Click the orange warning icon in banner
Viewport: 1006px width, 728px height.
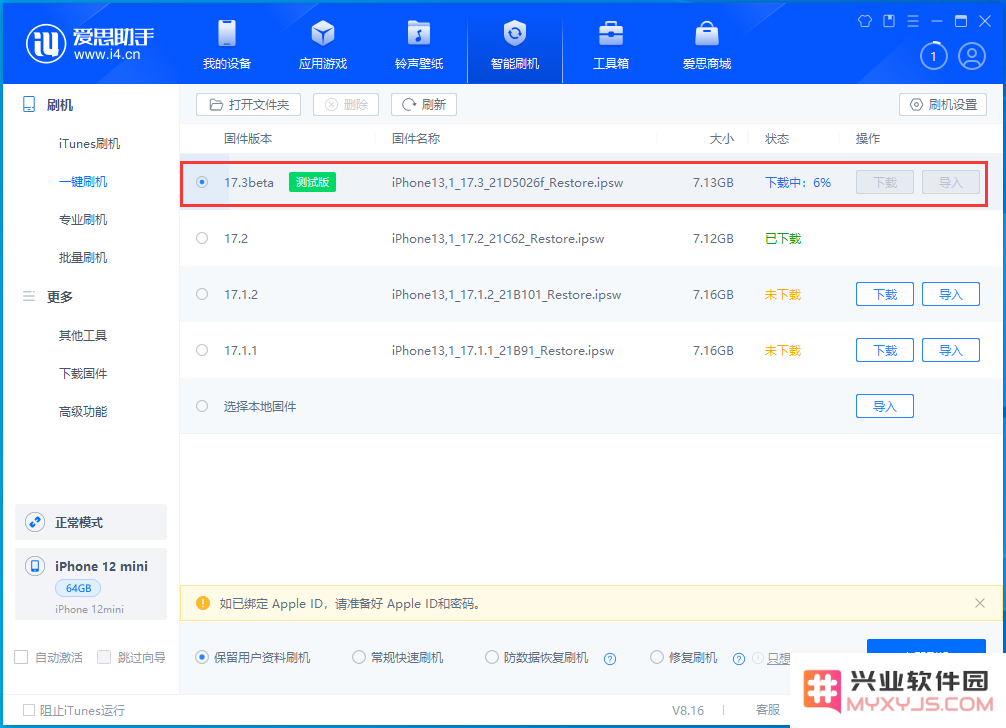pyautogui.click(x=203, y=603)
